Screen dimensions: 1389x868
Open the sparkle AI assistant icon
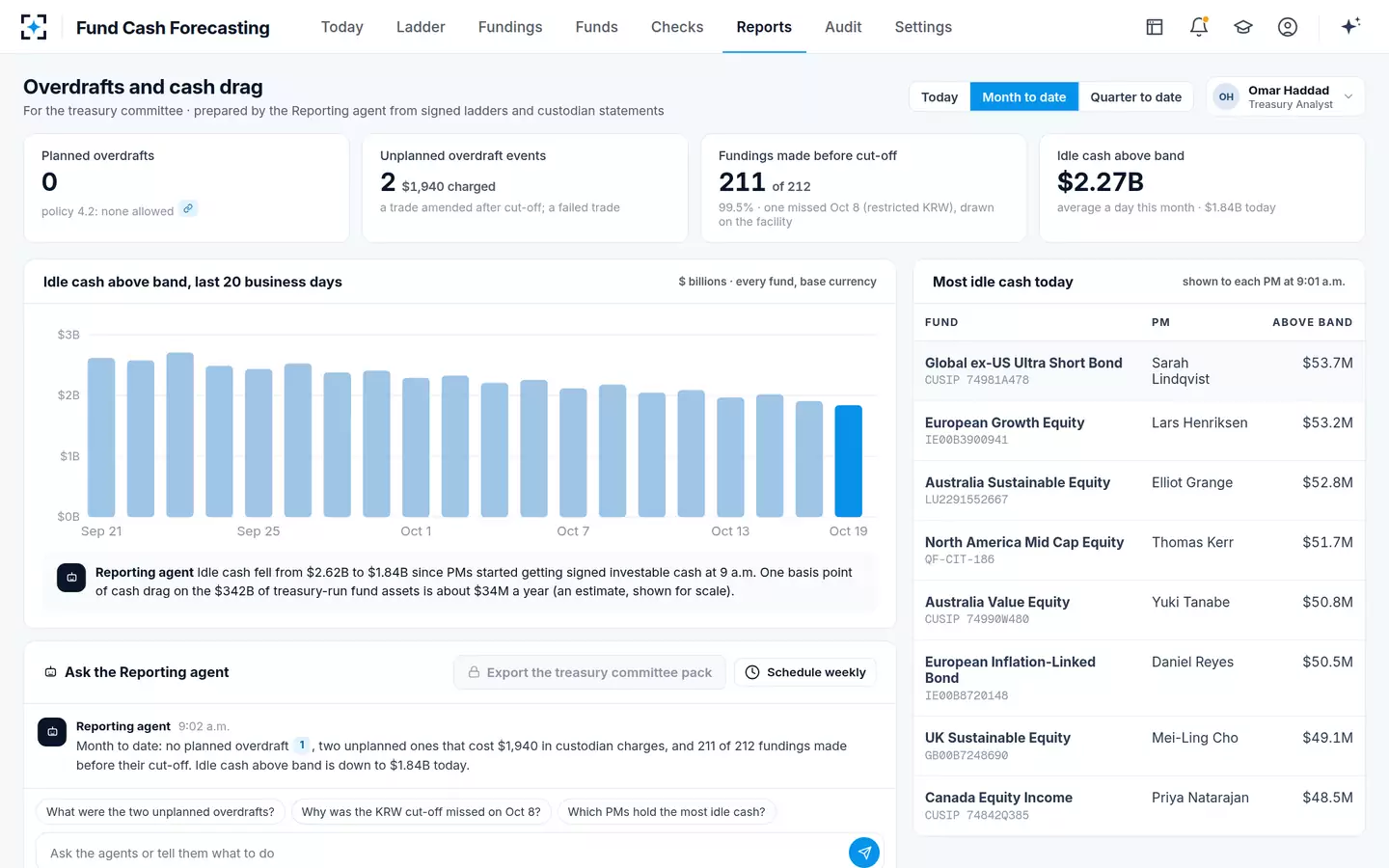[1350, 26]
